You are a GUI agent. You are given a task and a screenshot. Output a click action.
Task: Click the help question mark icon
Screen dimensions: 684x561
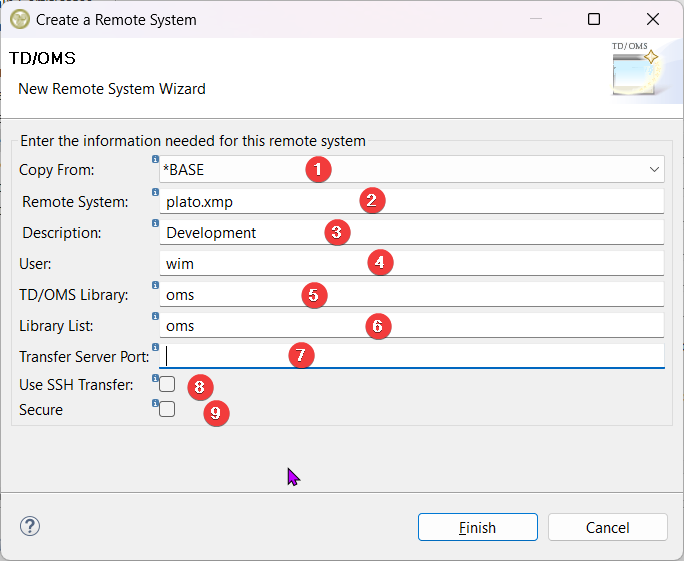pyautogui.click(x=29, y=526)
